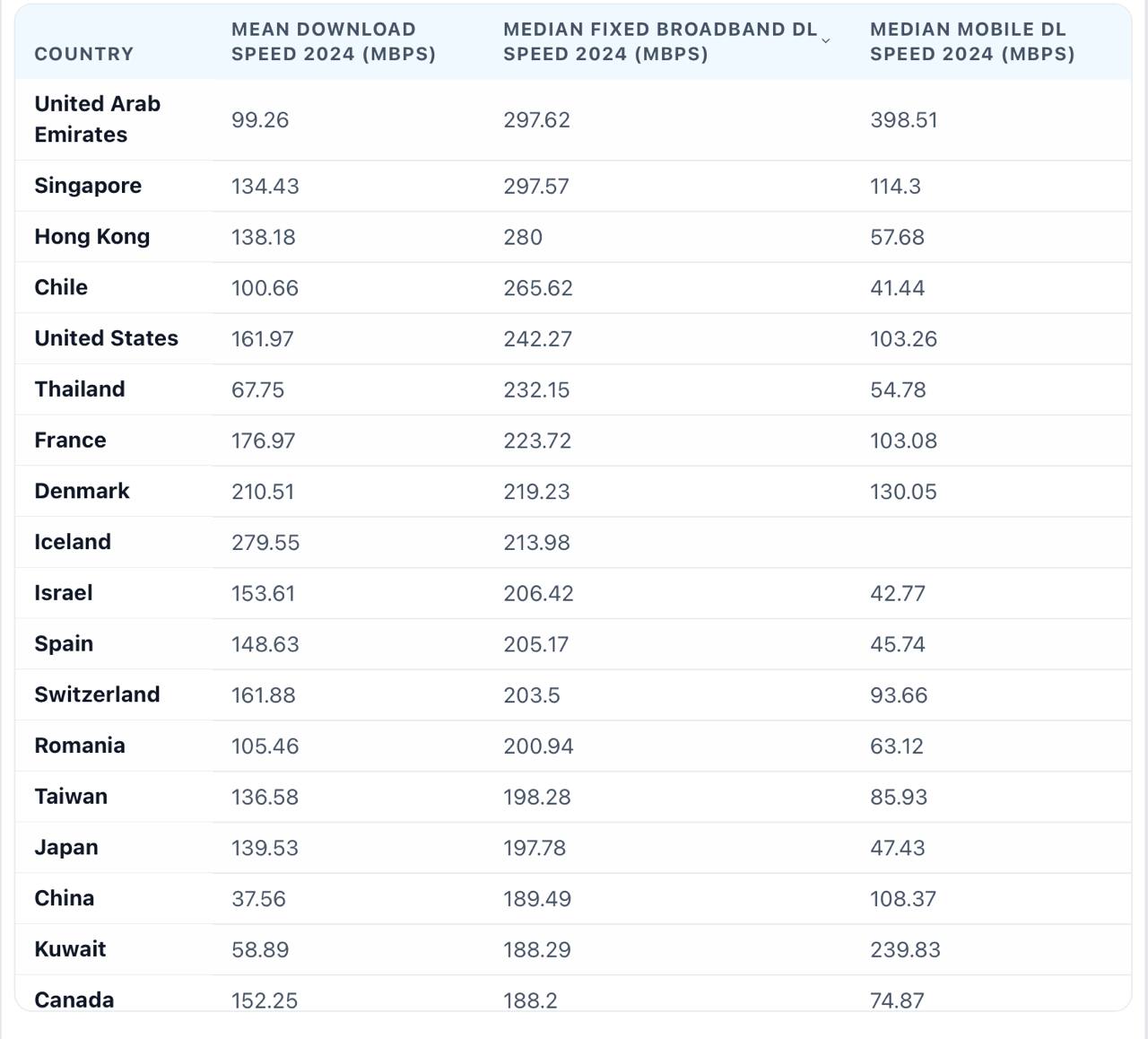Open the Hong Kong row label
Viewport: 1148px width, 1039px height.
(x=91, y=237)
